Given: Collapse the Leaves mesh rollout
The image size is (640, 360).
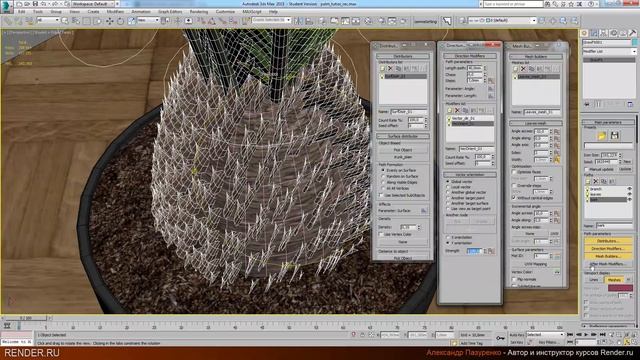Looking at the screenshot, I should [x=536, y=123].
